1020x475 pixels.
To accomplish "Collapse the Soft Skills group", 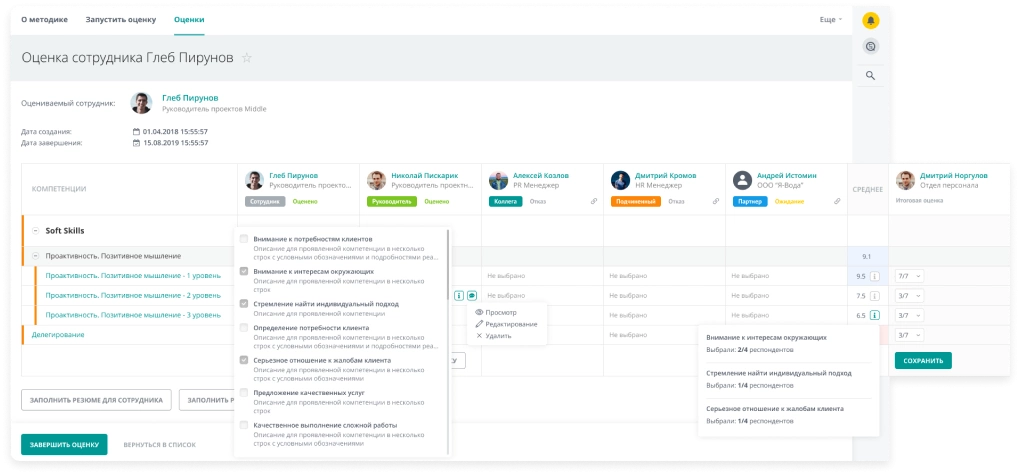I will (x=36, y=230).
